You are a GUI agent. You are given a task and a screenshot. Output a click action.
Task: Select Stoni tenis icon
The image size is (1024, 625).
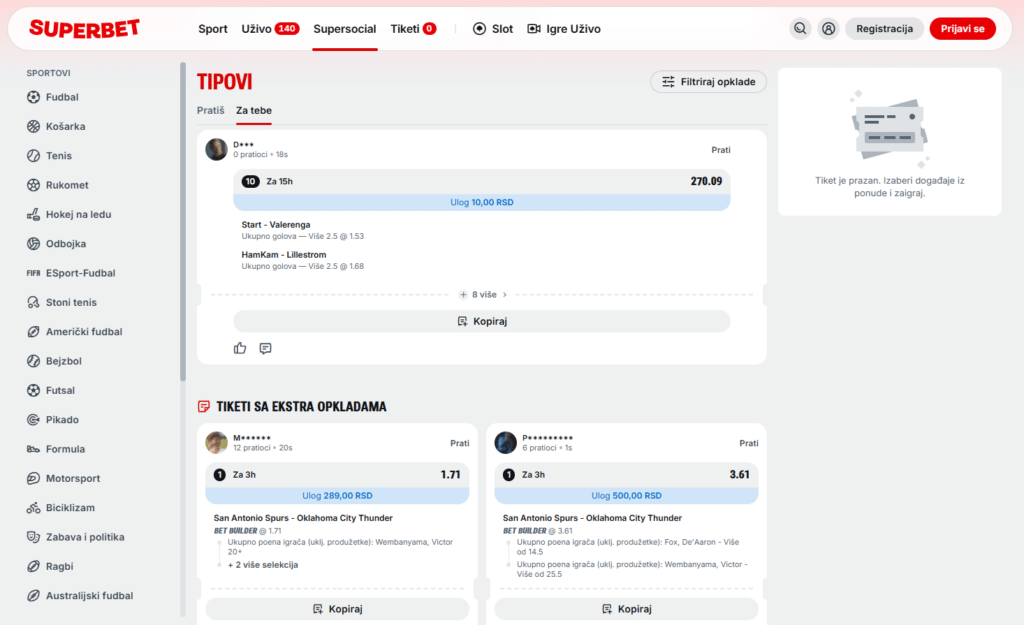(33, 302)
